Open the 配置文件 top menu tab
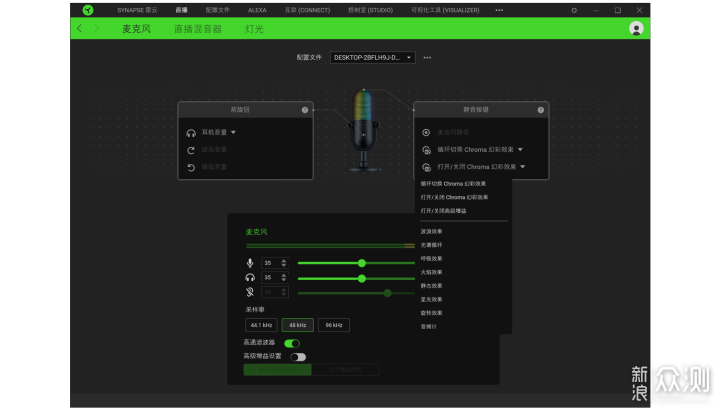 coord(218,10)
